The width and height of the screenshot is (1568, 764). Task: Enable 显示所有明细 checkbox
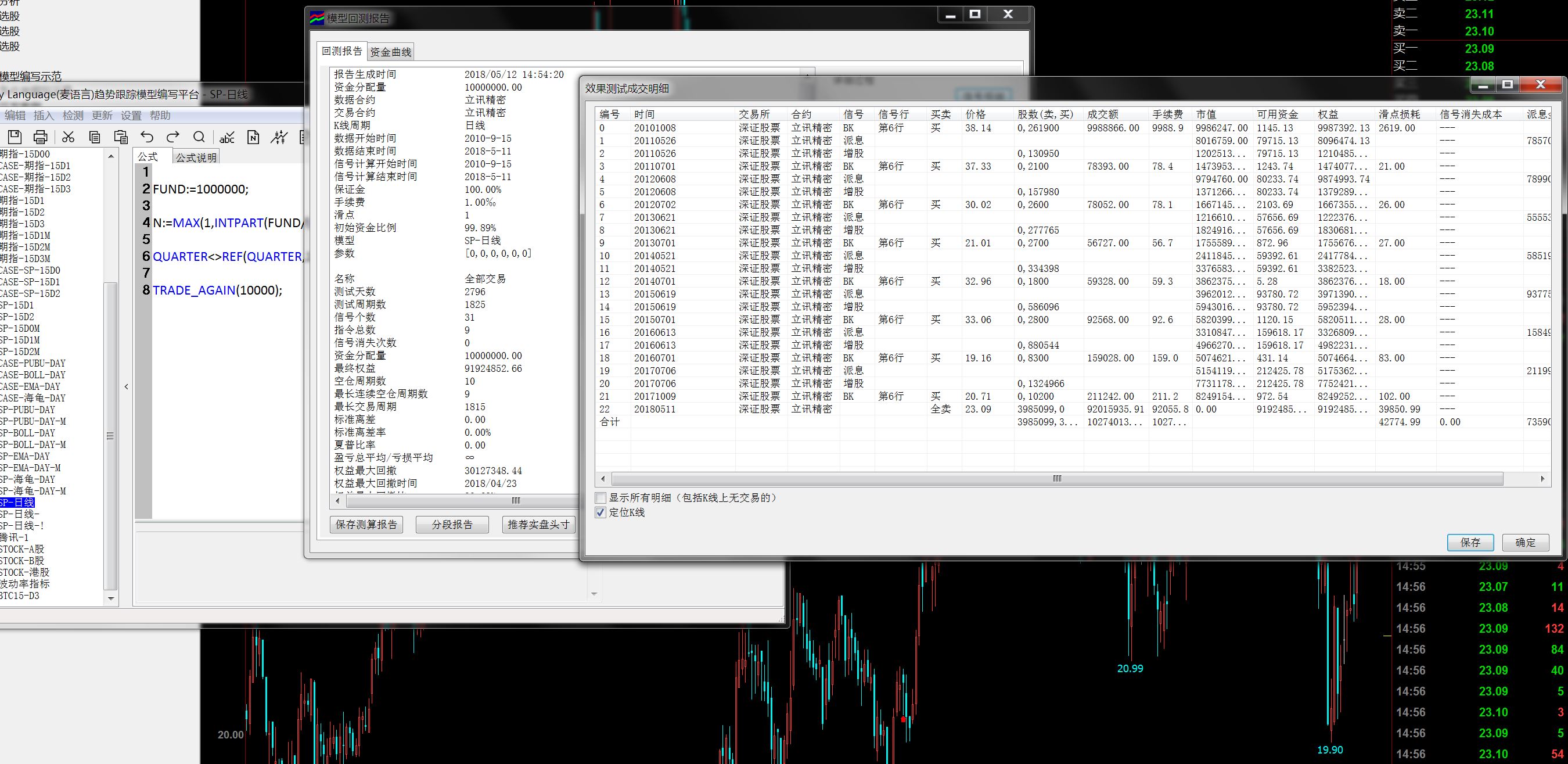pyautogui.click(x=601, y=498)
